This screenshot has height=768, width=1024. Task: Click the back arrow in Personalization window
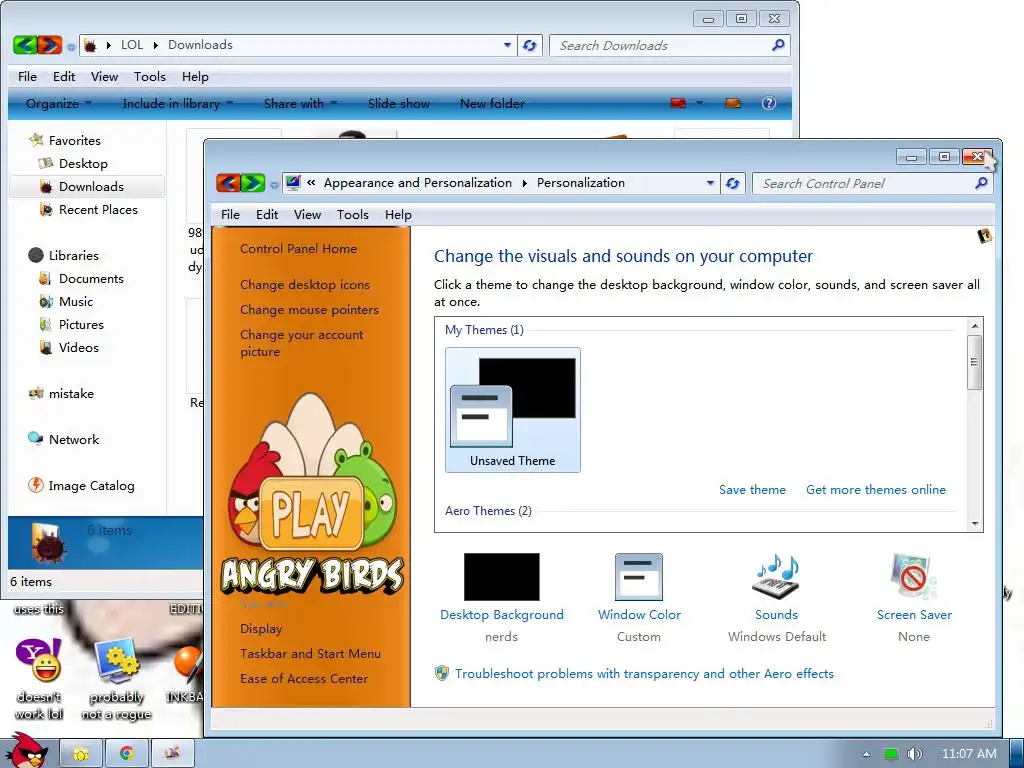(x=228, y=183)
